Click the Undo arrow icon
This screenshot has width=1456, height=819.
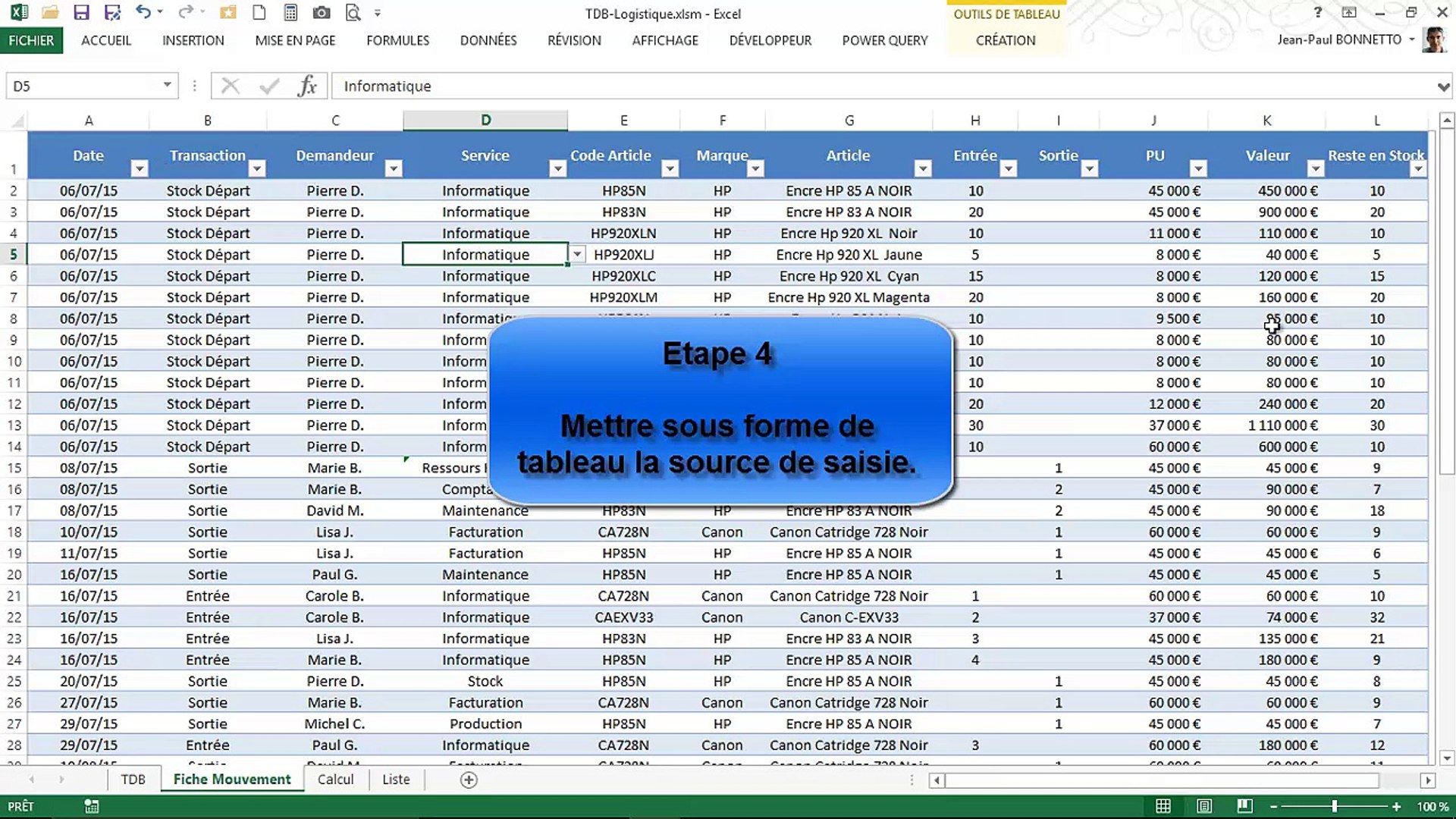(143, 12)
